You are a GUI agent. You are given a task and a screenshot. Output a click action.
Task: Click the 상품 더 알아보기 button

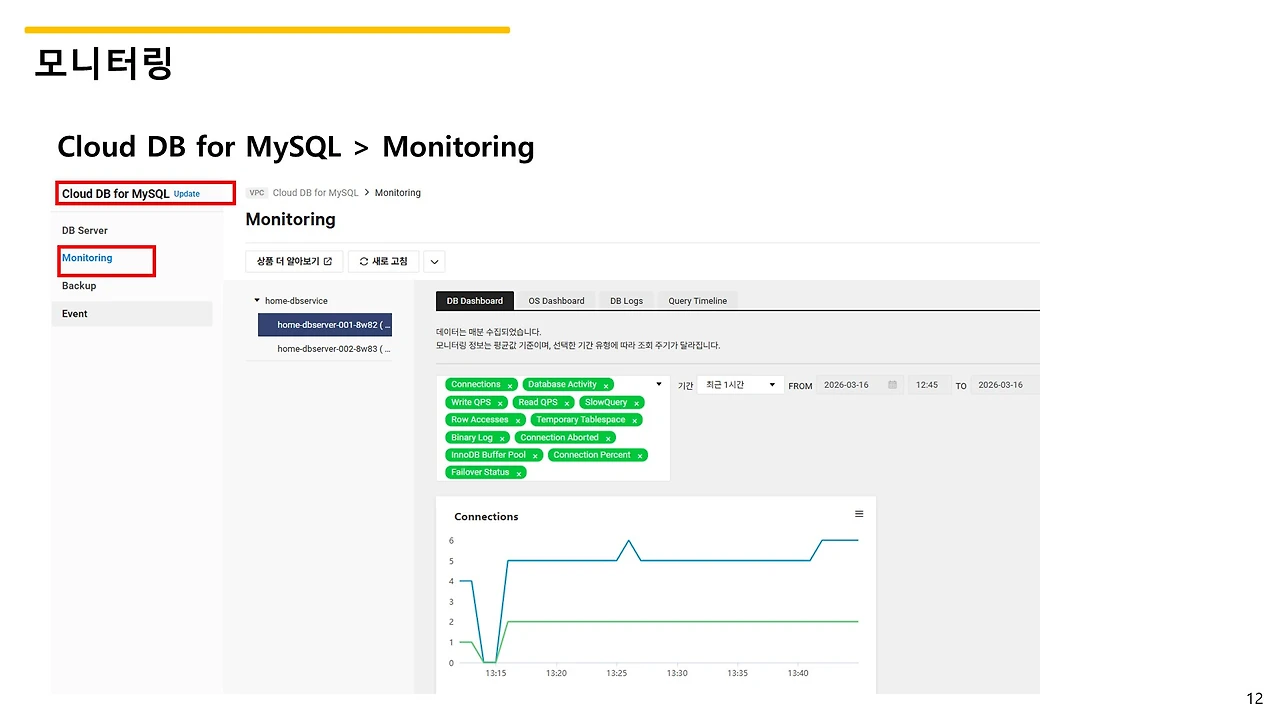(x=294, y=261)
